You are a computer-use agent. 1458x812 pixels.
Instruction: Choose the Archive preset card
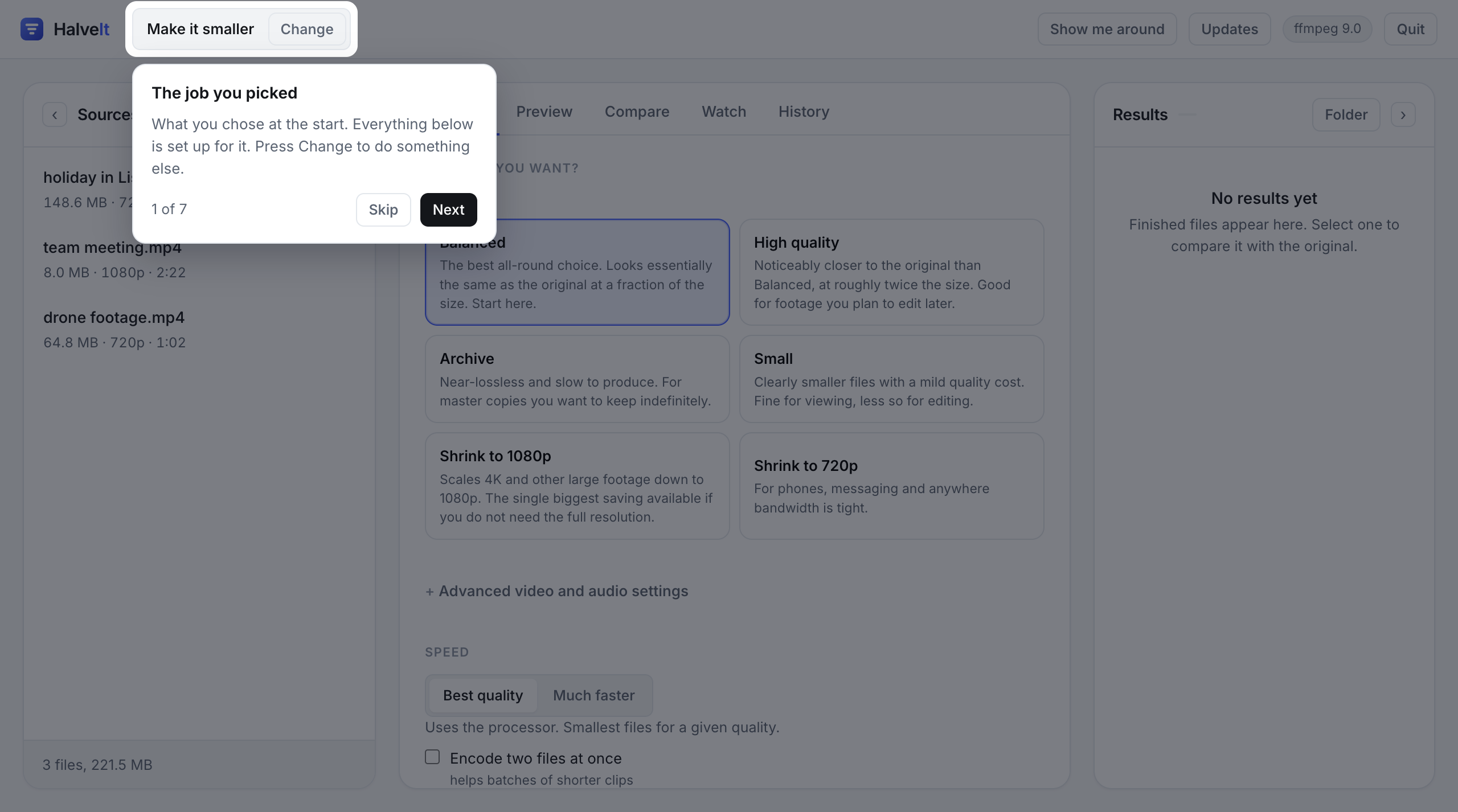click(578, 379)
